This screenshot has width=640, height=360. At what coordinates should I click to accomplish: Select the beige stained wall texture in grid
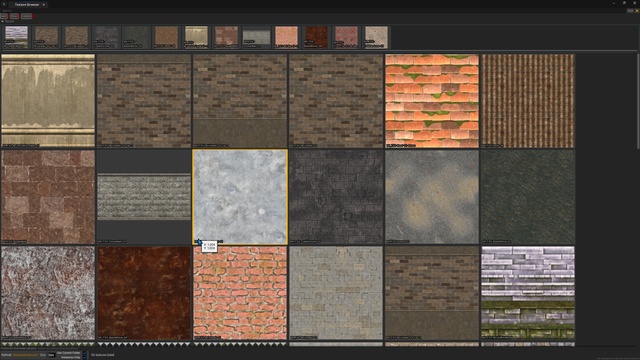click(x=48, y=101)
